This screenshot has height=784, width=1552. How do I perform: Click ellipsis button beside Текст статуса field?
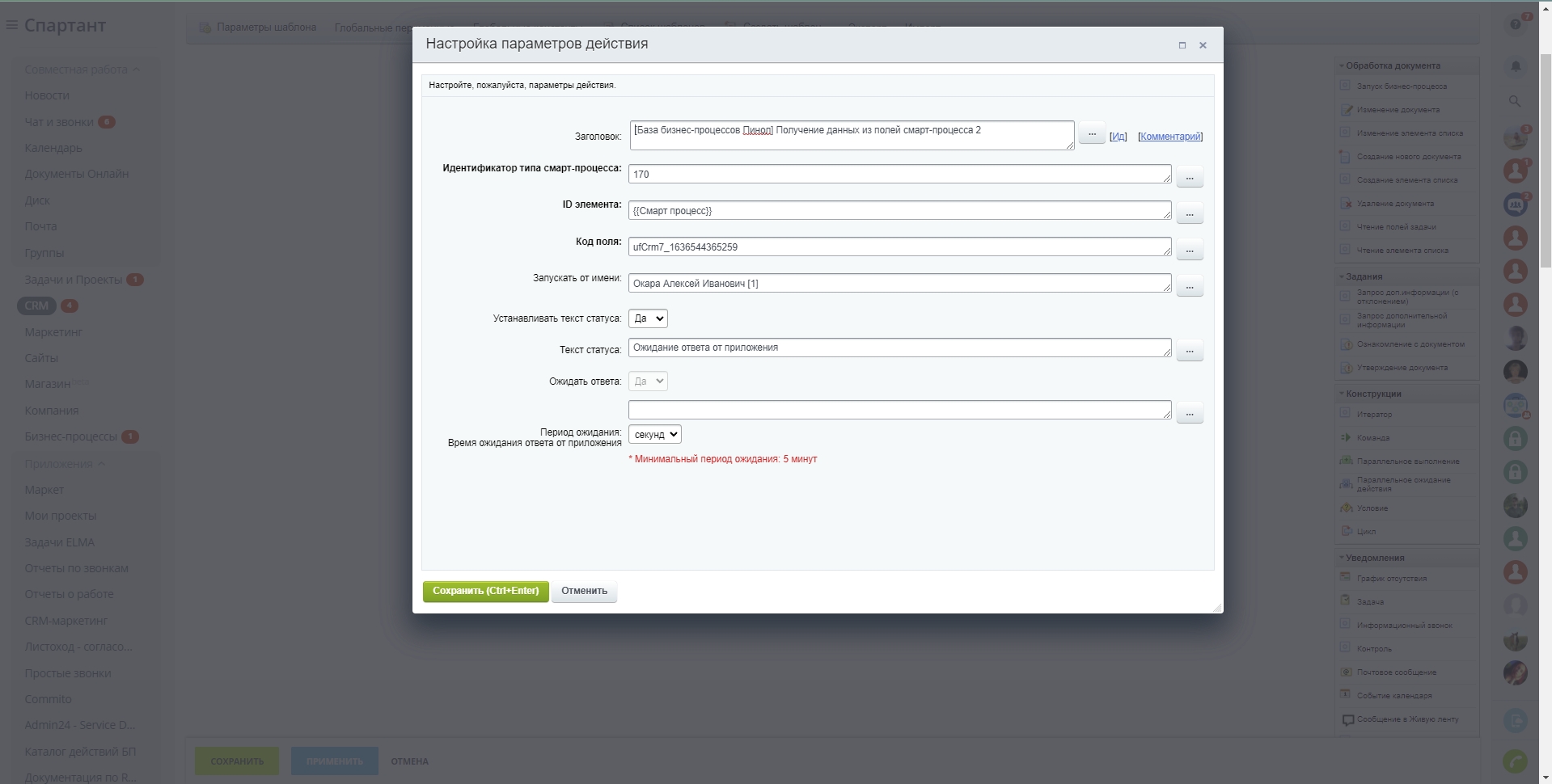[x=1189, y=351]
